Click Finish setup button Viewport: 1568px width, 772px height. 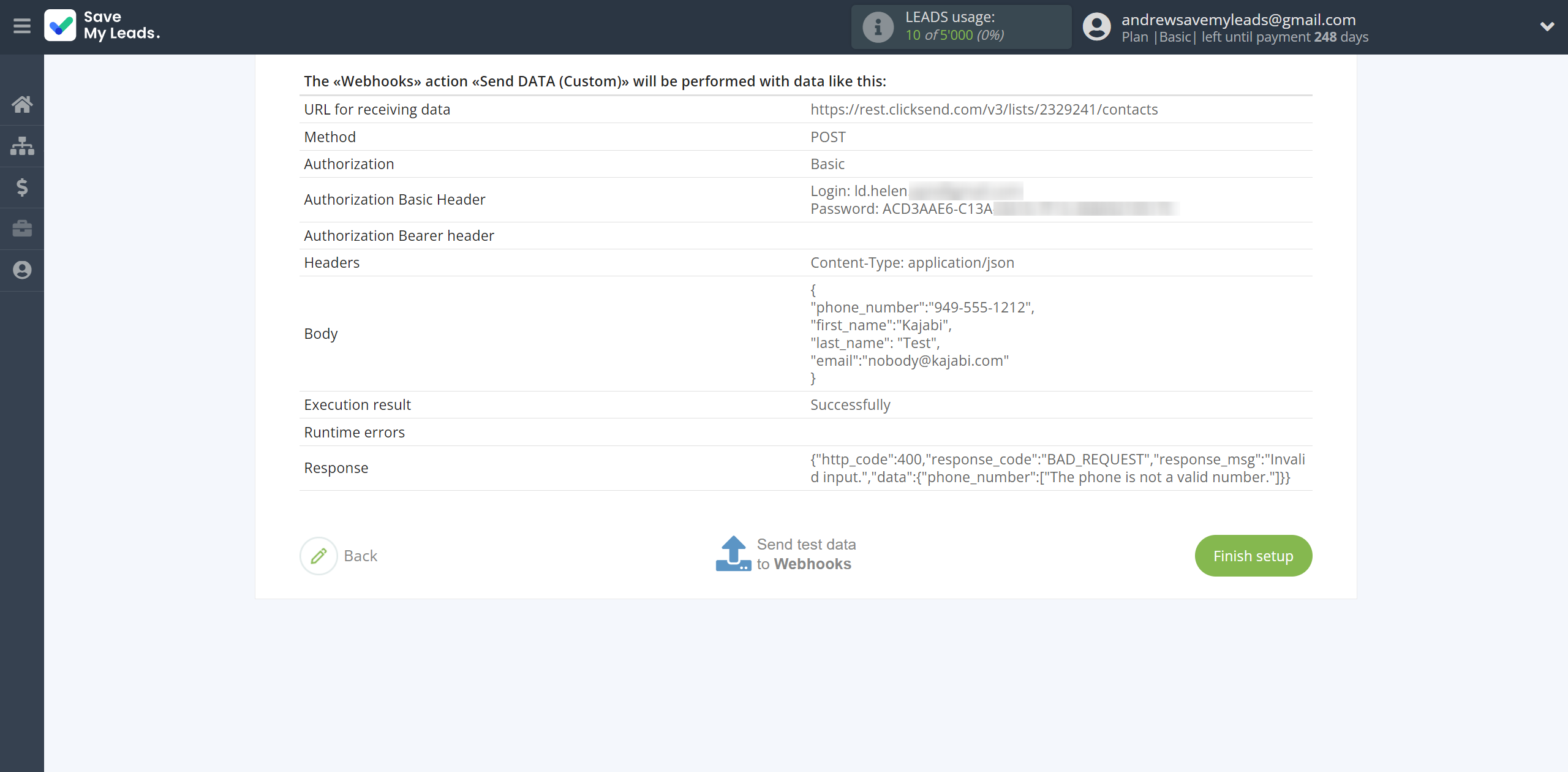click(1253, 556)
